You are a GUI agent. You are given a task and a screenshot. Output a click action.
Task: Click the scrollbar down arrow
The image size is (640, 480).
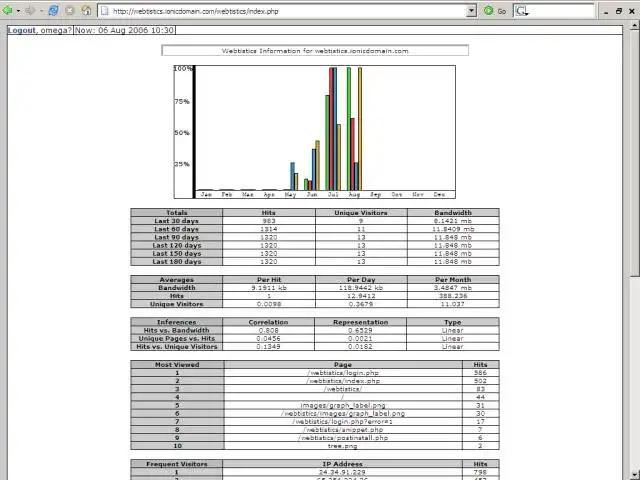click(x=634, y=475)
